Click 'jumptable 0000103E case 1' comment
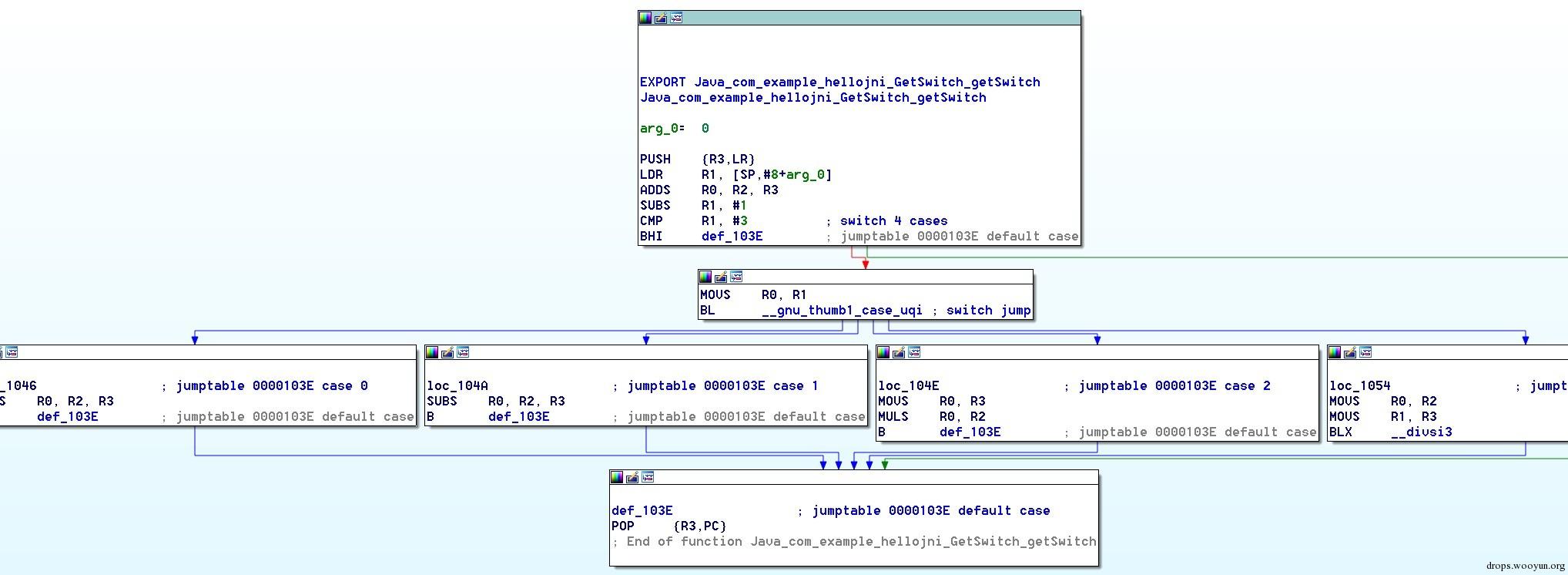Image resolution: width=1568 pixels, height=575 pixels. pos(723,385)
